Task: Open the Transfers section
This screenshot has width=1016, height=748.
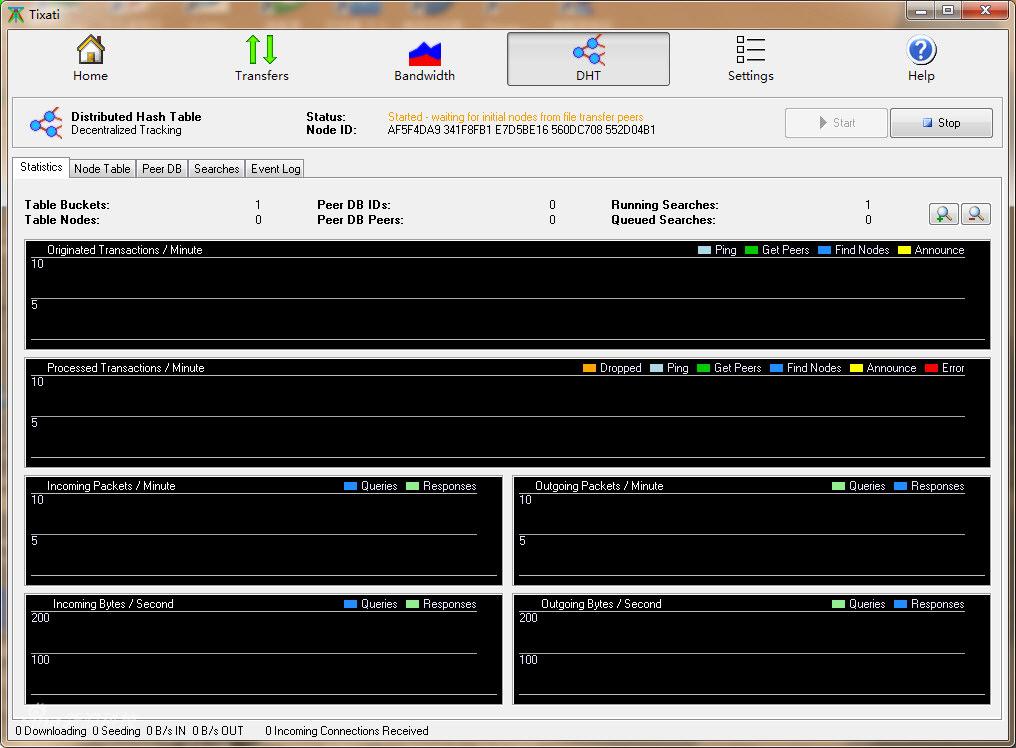Action: pyautogui.click(x=261, y=58)
